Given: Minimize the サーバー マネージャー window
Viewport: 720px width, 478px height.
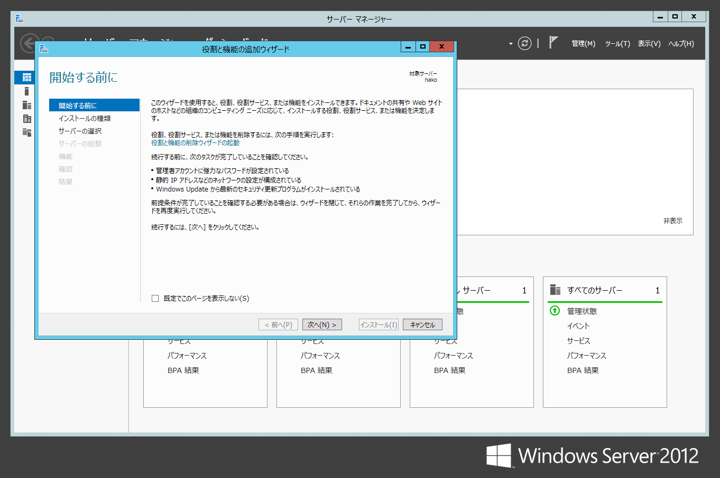Looking at the screenshot, I should pos(660,17).
